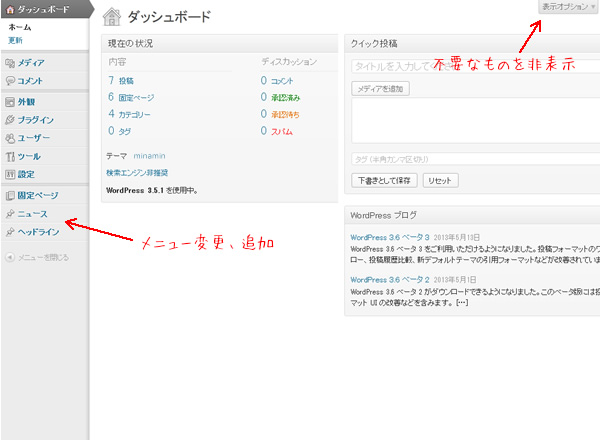This screenshot has height=440, width=600.
Task: Click the メディアを追加 button
Action: pos(380,89)
